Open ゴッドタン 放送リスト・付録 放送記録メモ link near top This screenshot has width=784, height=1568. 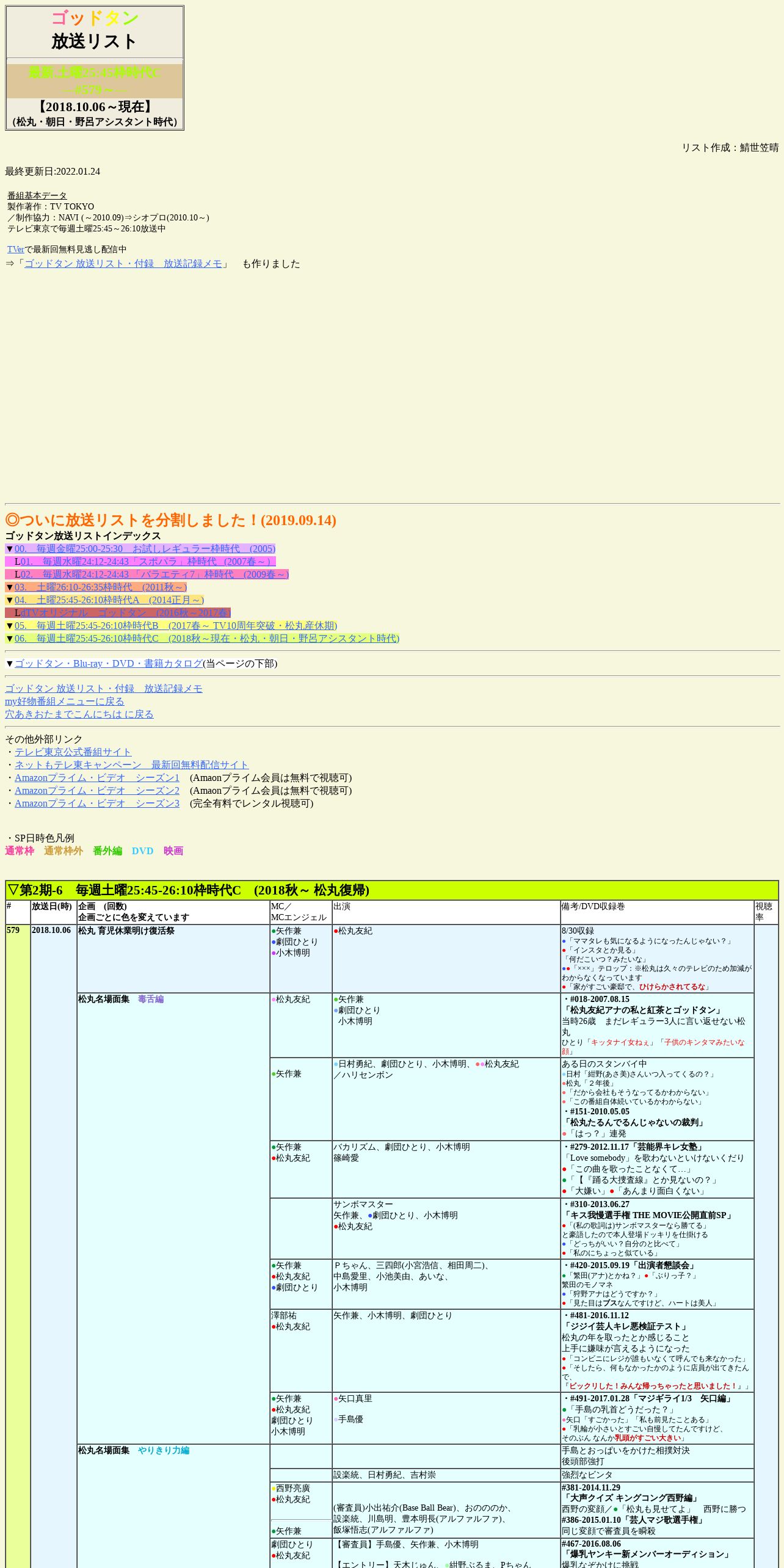coord(123,264)
